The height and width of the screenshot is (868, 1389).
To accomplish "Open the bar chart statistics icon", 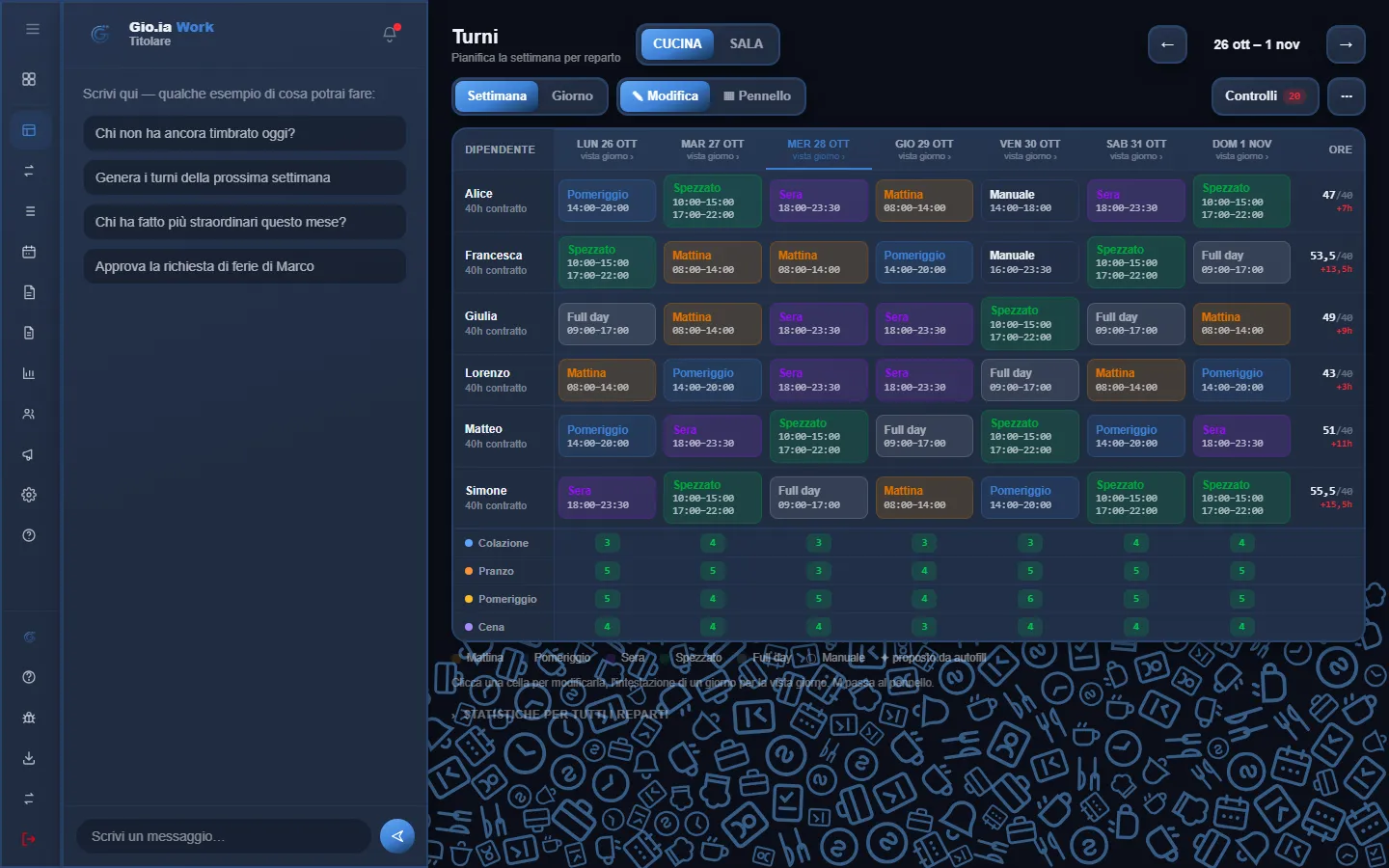I will coord(29,373).
